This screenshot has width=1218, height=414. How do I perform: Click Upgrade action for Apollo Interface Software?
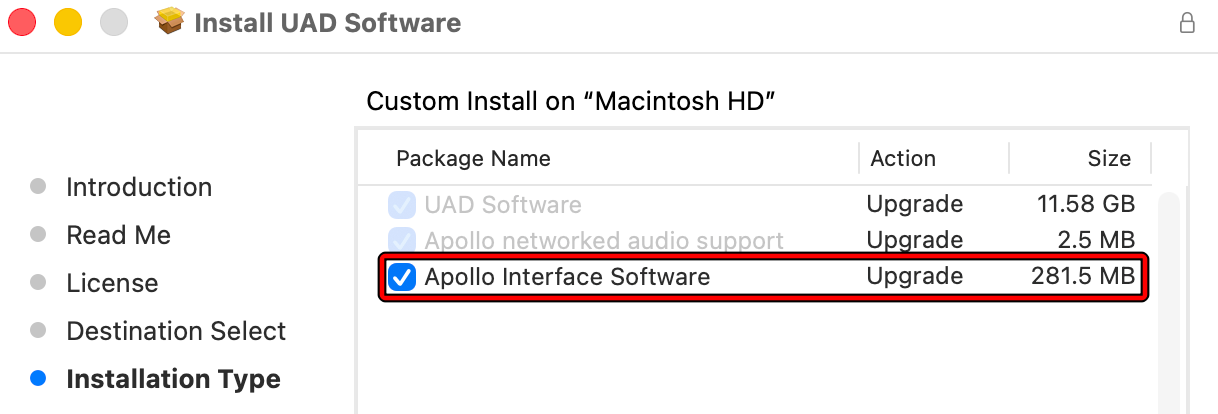pos(916,277)
